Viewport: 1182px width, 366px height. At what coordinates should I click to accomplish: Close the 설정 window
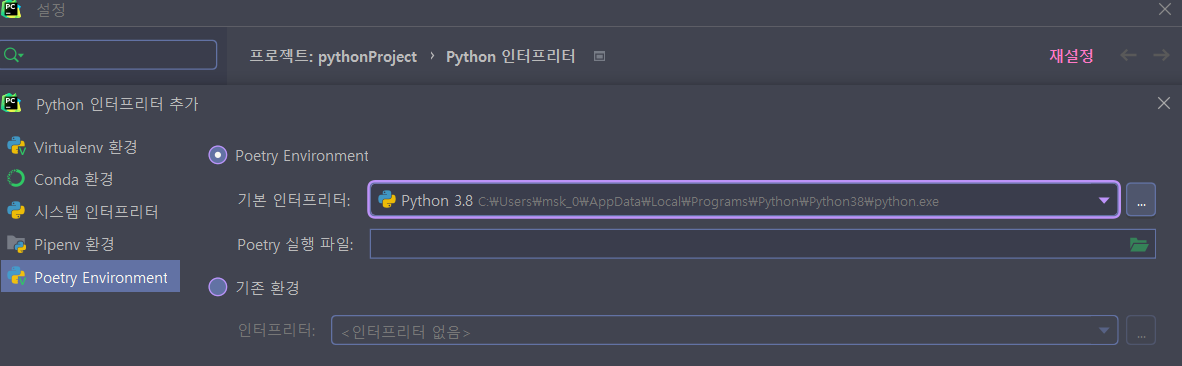[1164, 9]
